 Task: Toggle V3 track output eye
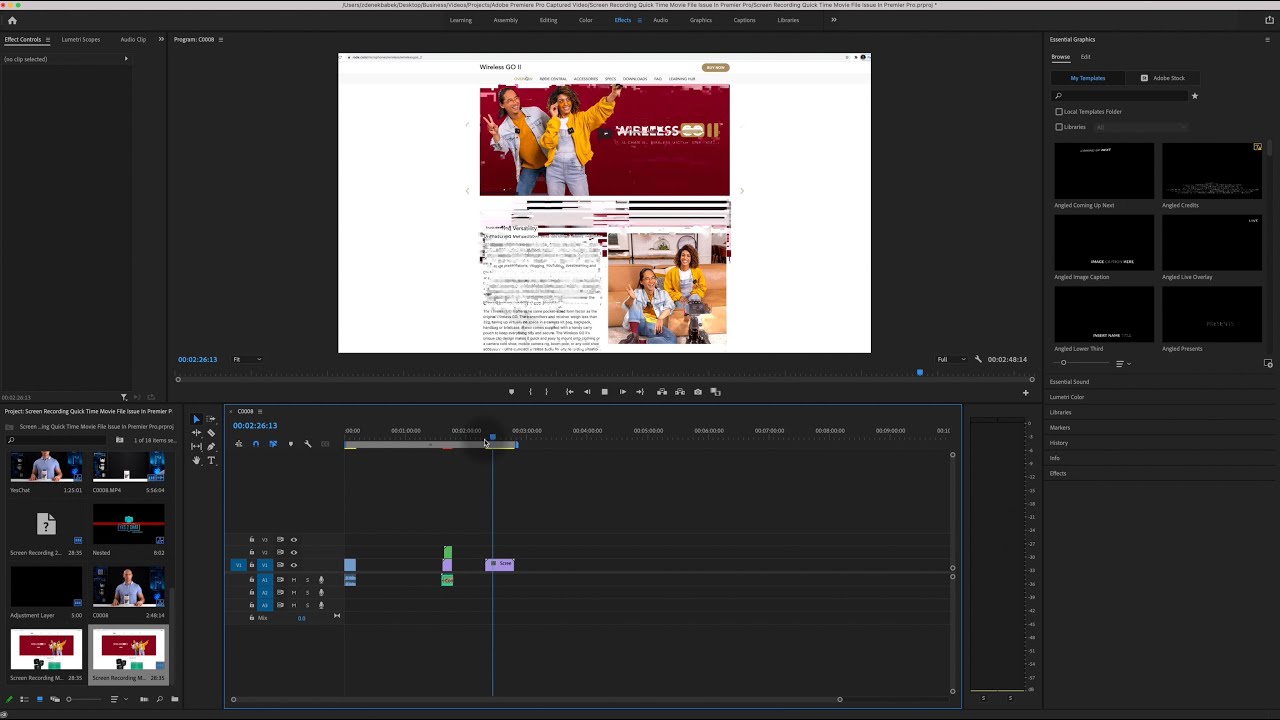[293, 540]
